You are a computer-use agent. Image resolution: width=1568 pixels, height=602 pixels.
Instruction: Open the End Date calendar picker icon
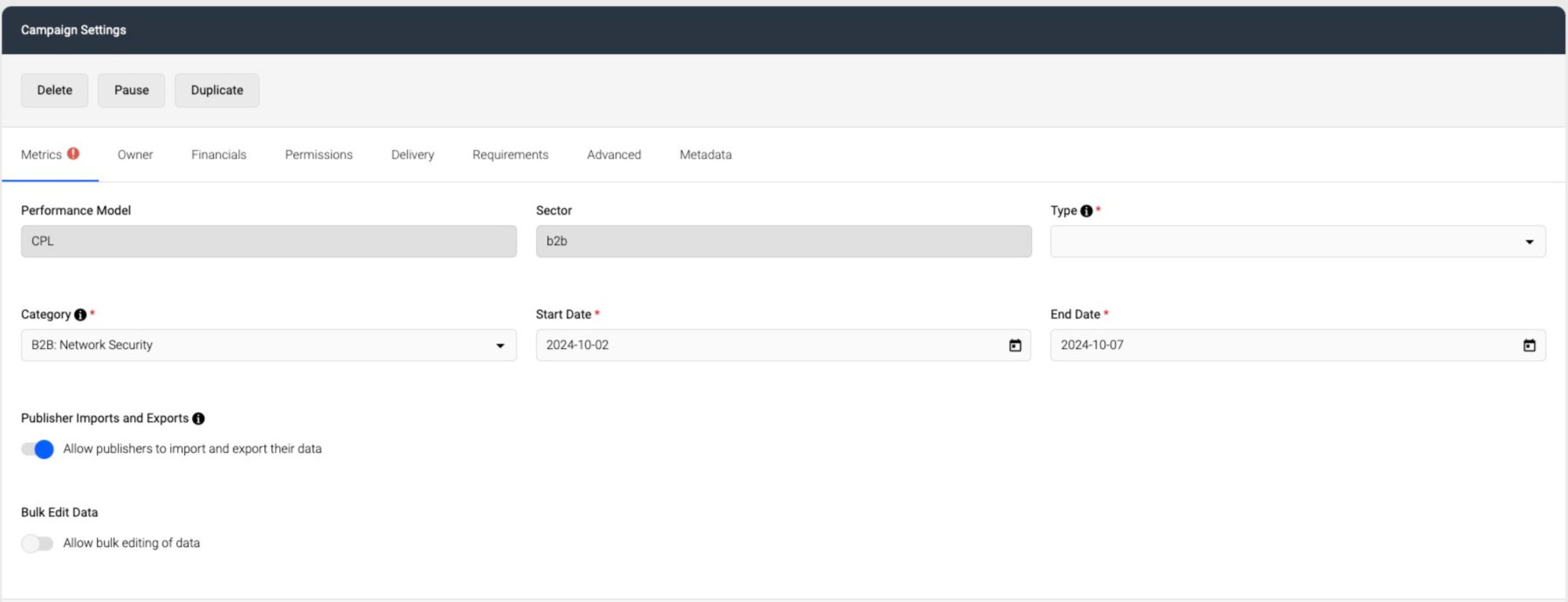1529,345
